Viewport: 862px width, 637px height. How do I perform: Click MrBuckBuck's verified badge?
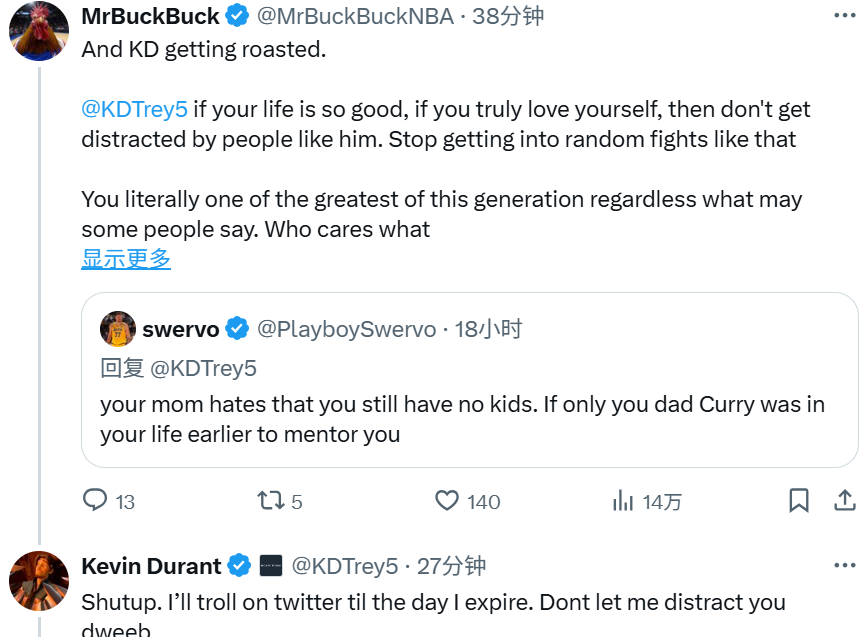(237, 16)
